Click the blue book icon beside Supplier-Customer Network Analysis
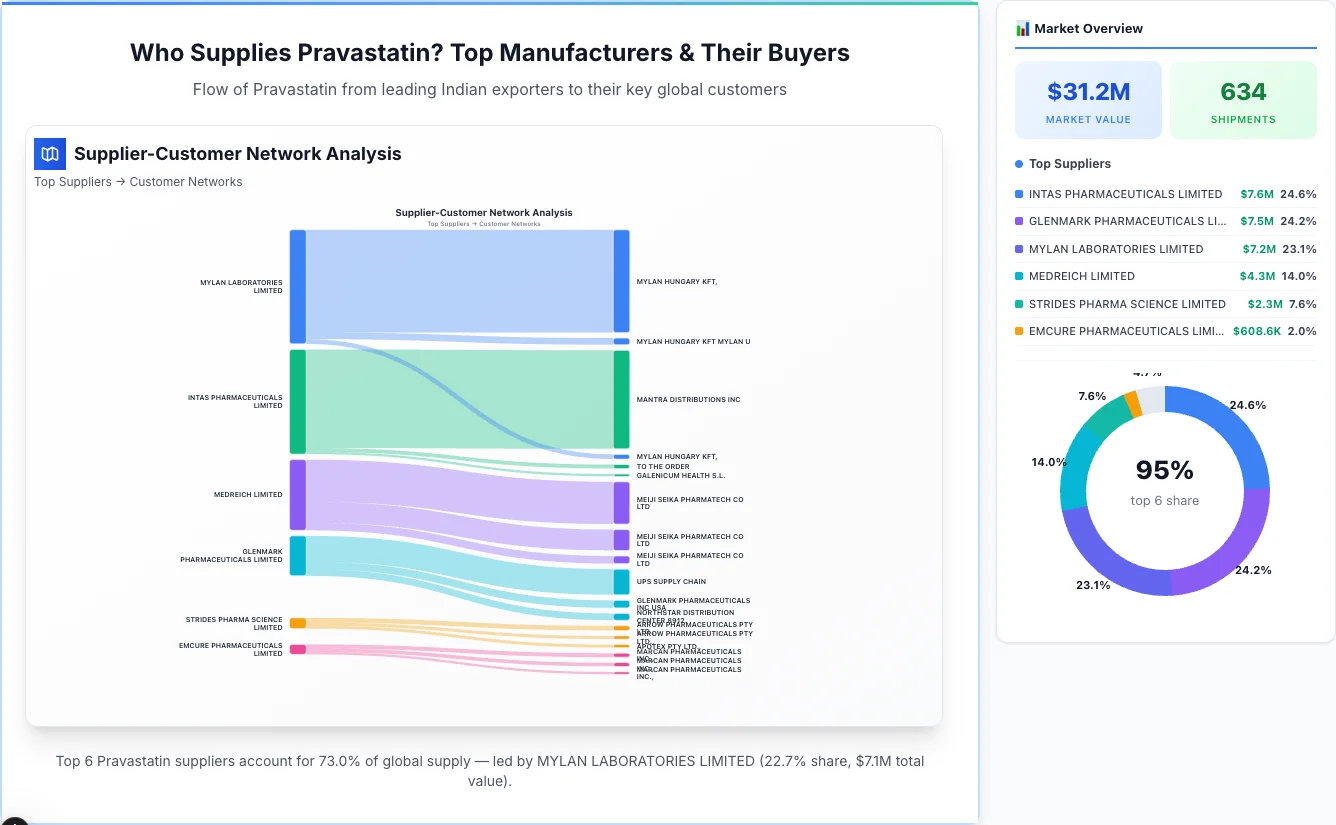Image resolution: width=1336 pixels, height=825 pixels. [49, 154]
